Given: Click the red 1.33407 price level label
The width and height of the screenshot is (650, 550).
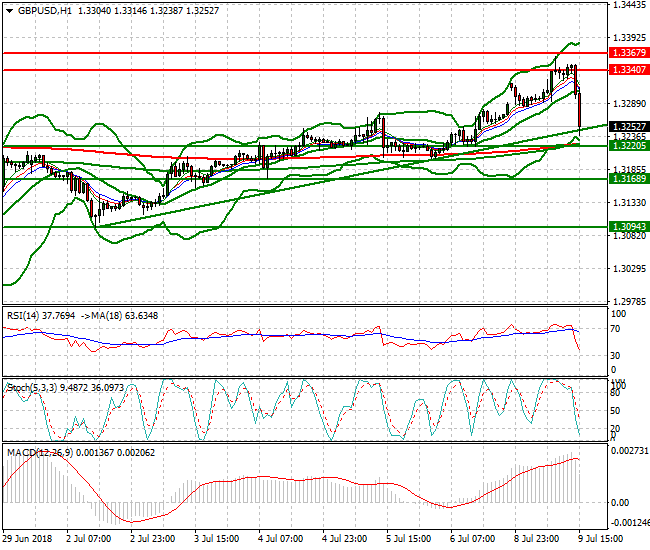Looking at the screenshot, I should click(x=629, y=70).
